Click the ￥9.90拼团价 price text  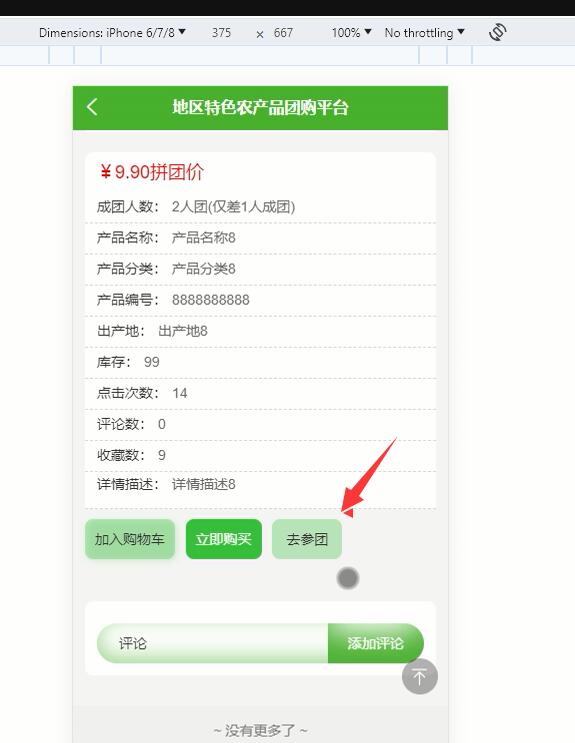pyautogui.click(x=152, y=172)
